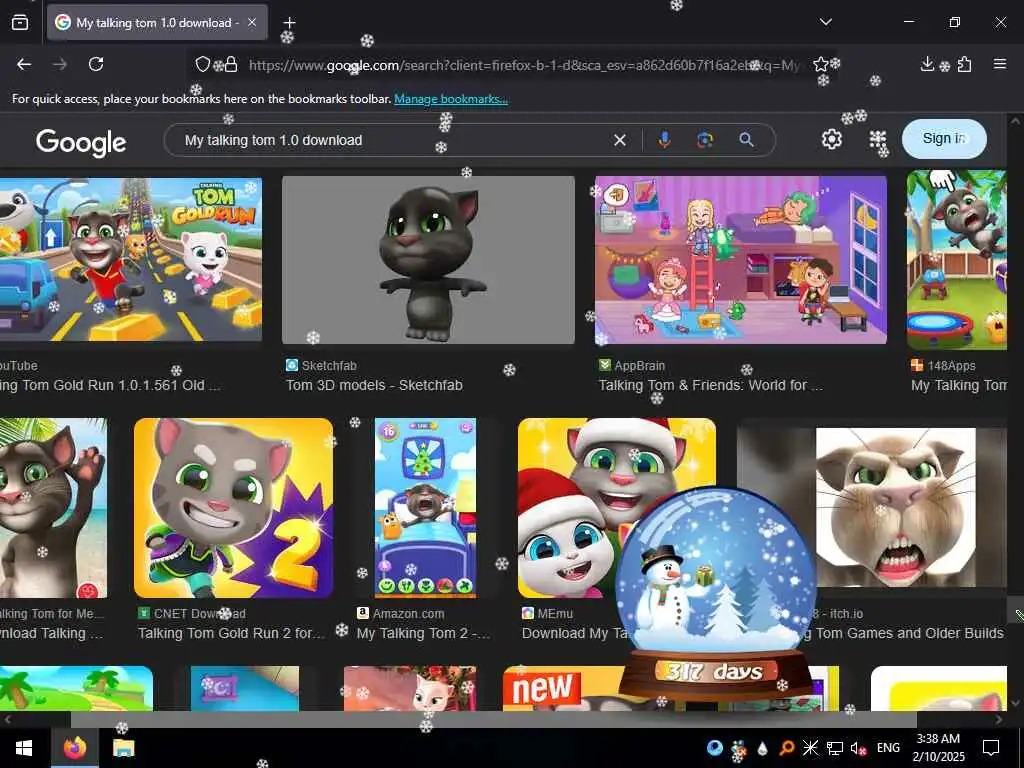This screenshot has width=1024, height=768.
Task: Open the Gold Run 2 yellow thumbnail
Action: pyautogui.click(x=233, y=508)
